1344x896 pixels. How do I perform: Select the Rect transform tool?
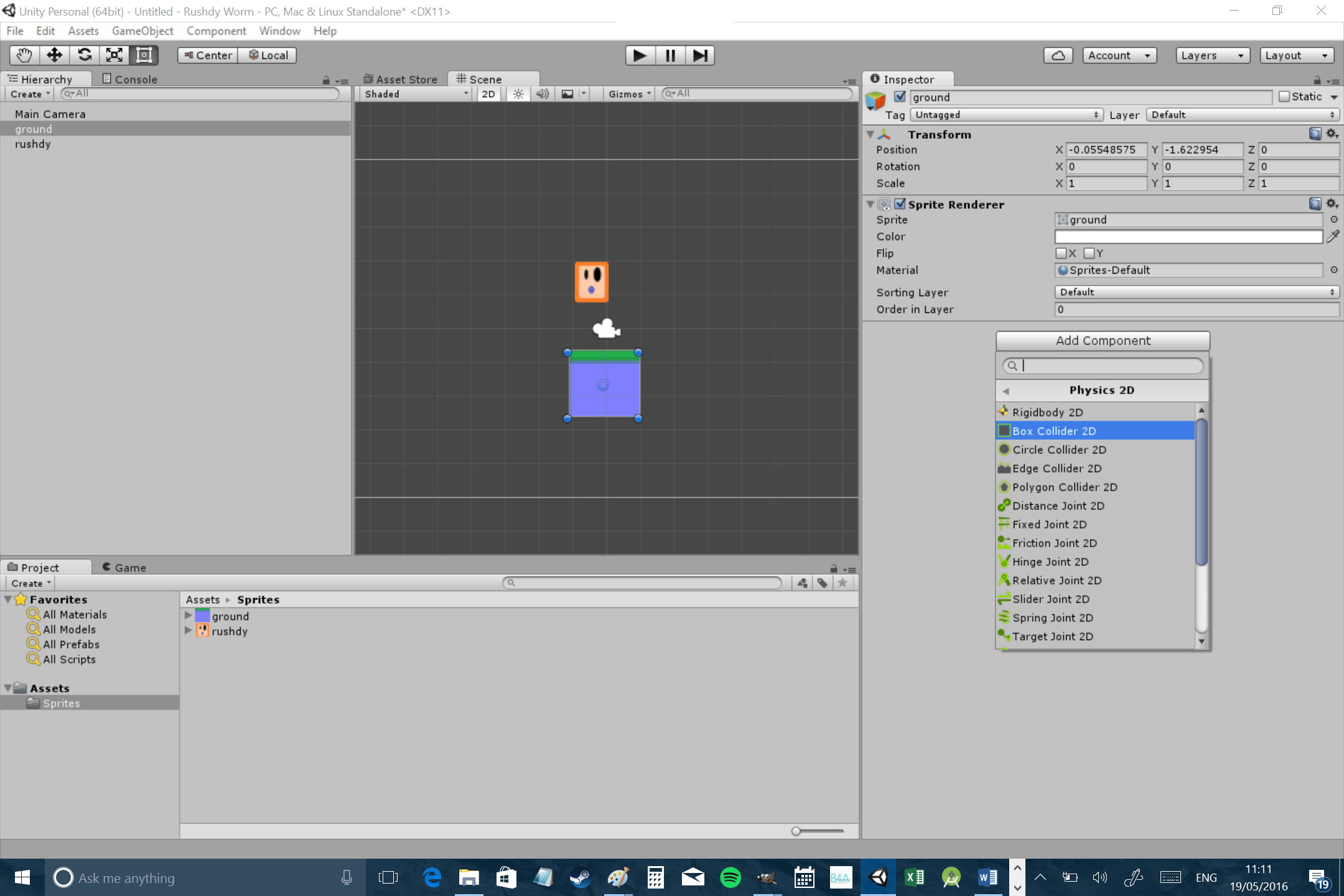click(x=144, y=55)
